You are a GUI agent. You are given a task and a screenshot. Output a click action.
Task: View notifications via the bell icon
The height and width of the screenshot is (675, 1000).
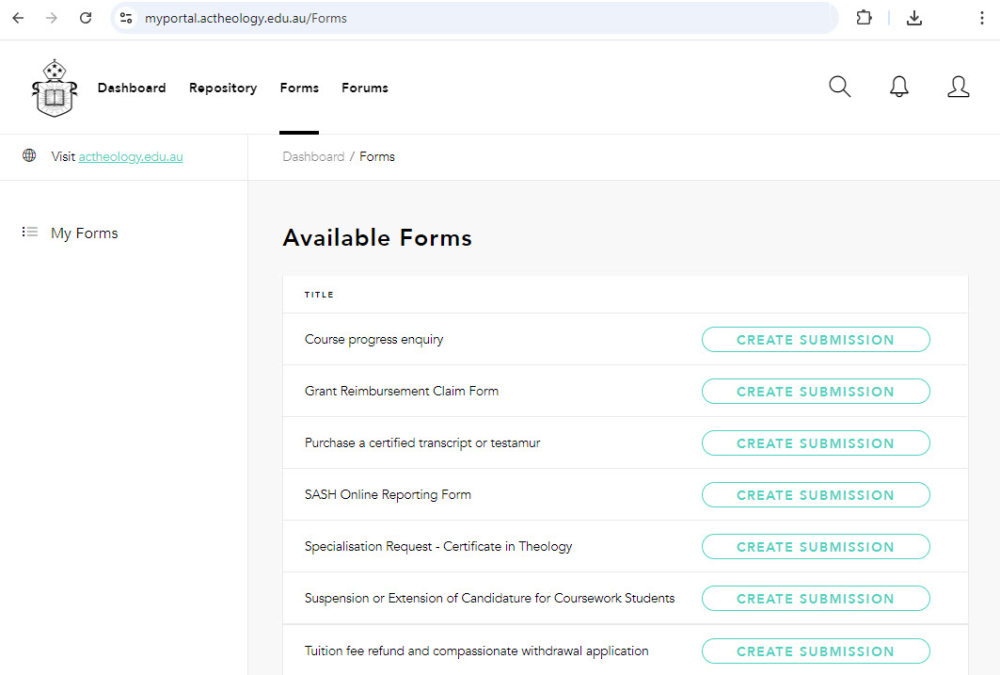point(898,86)
